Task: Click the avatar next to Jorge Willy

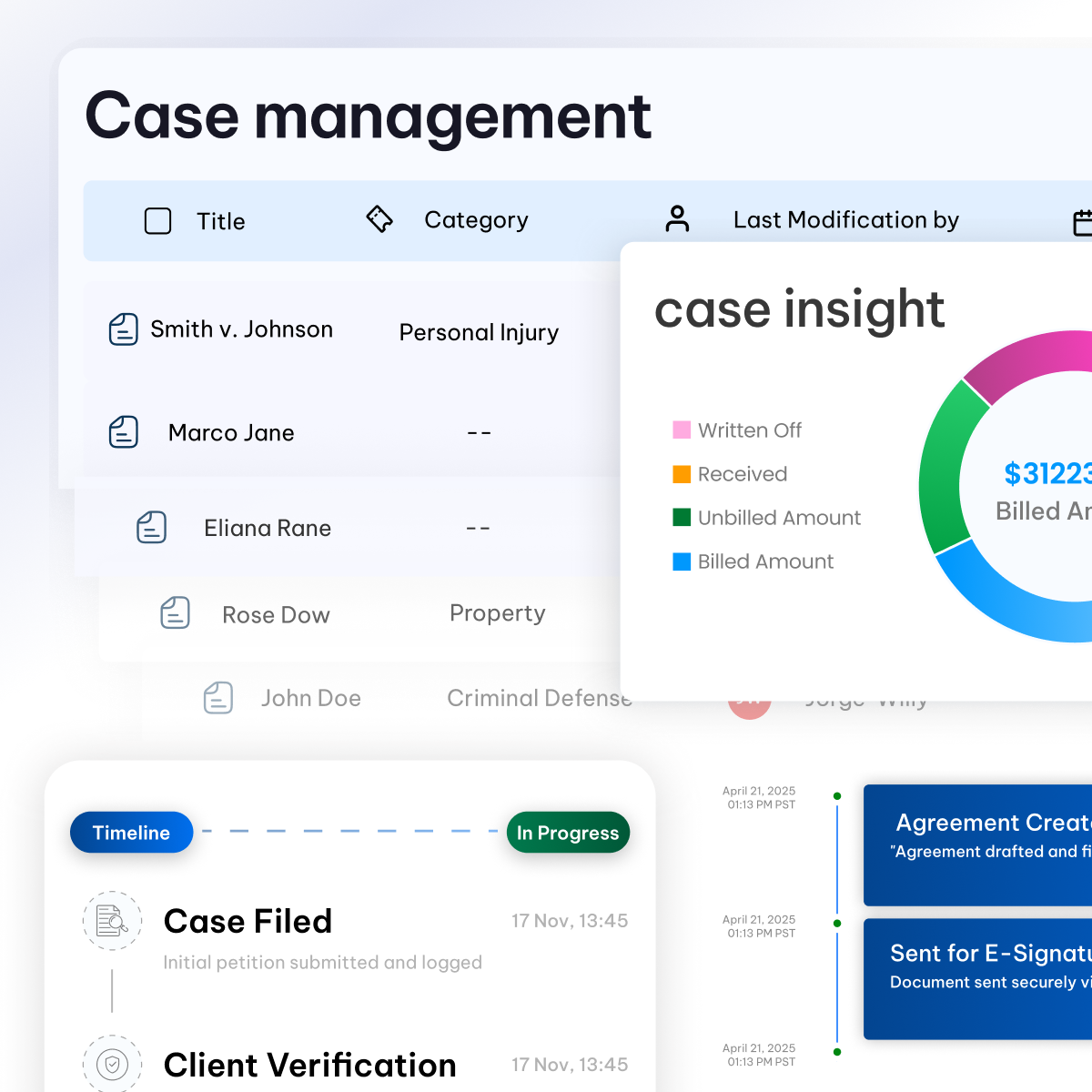Action: (748, 701)
